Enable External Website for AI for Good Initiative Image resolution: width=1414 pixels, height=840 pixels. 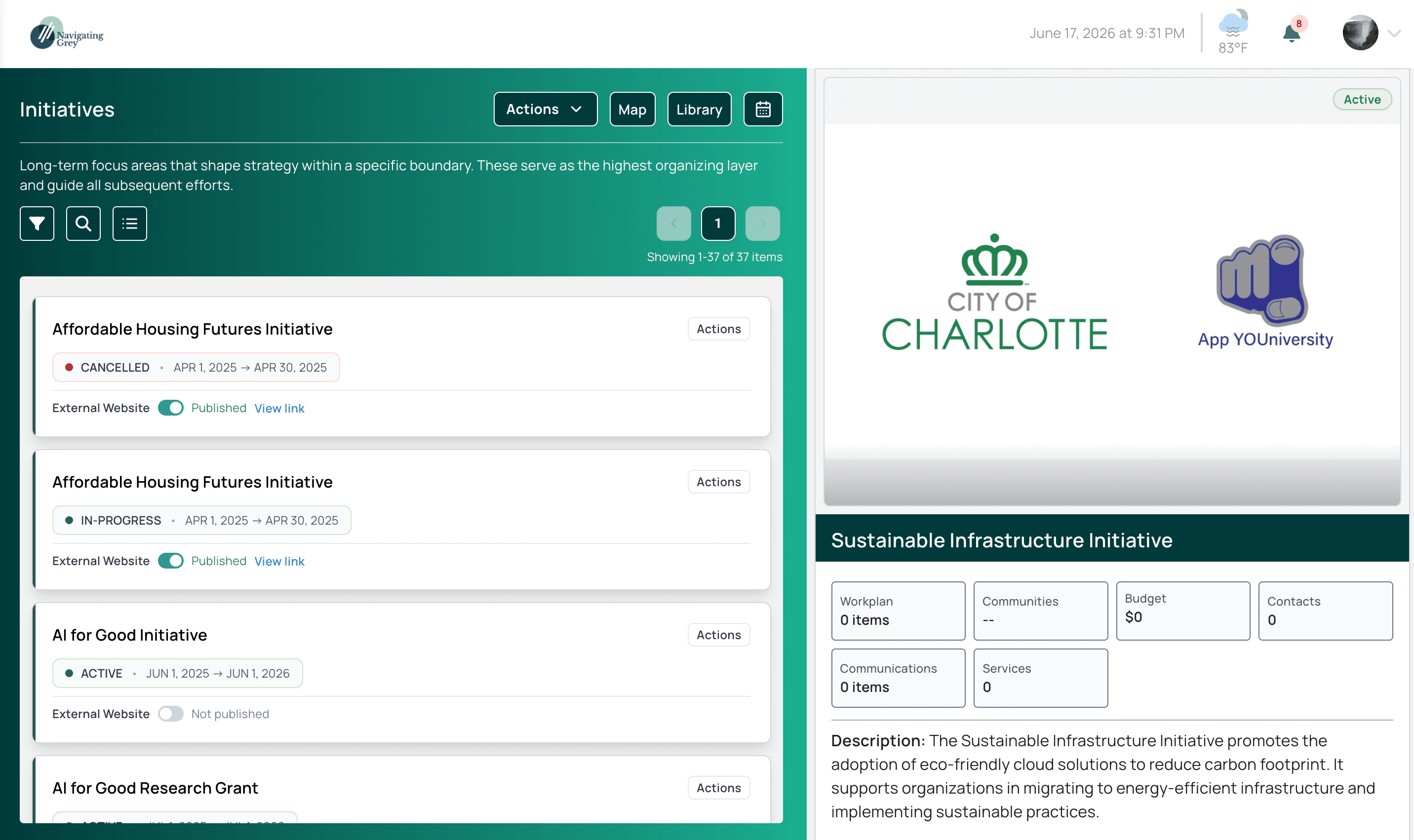170,713
